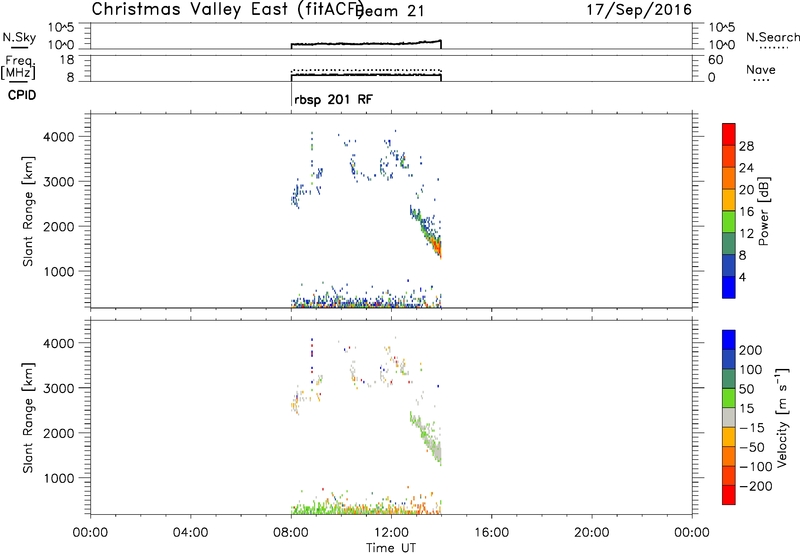This screenshot has height=554, width=800.
Task: Click the '08:00' time axis tick label
Action: click(291, 533)
